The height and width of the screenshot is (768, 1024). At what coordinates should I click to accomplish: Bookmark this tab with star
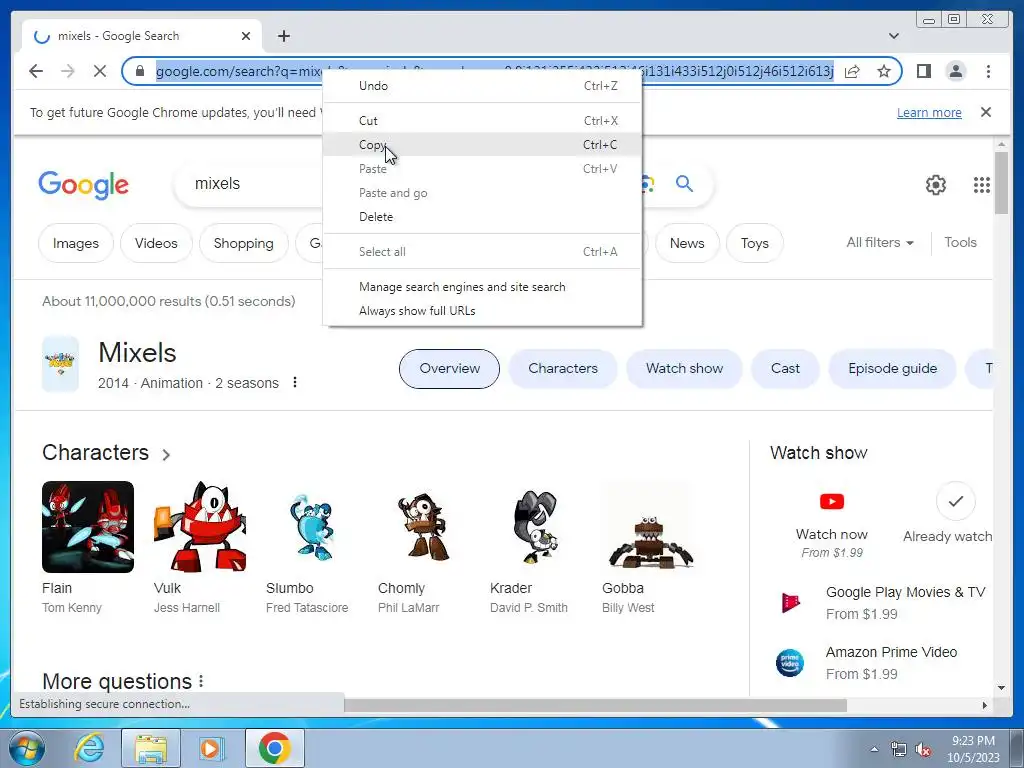point(884,71)
